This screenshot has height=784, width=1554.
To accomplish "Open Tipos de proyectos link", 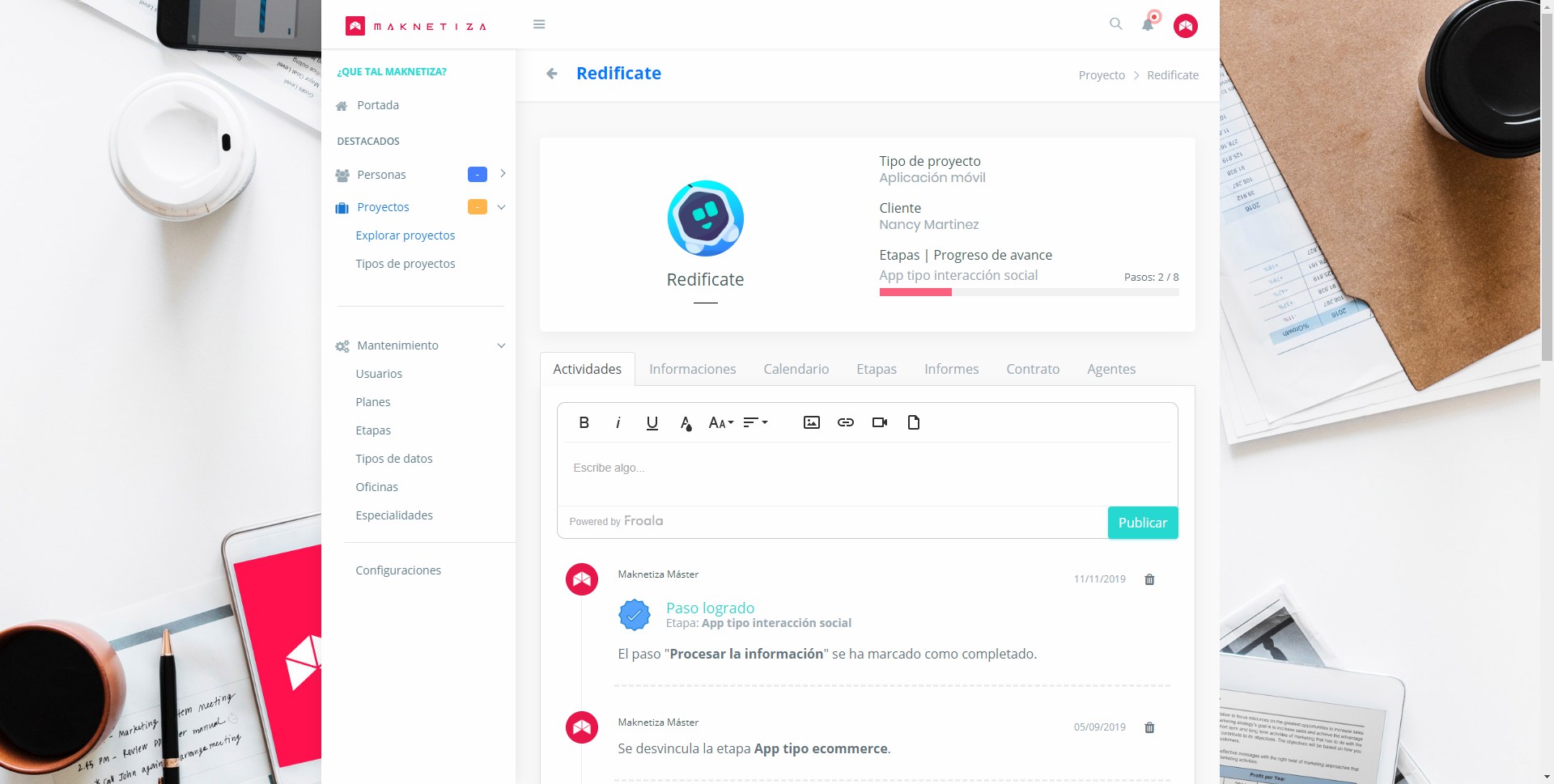I will (x=405, y=264).
